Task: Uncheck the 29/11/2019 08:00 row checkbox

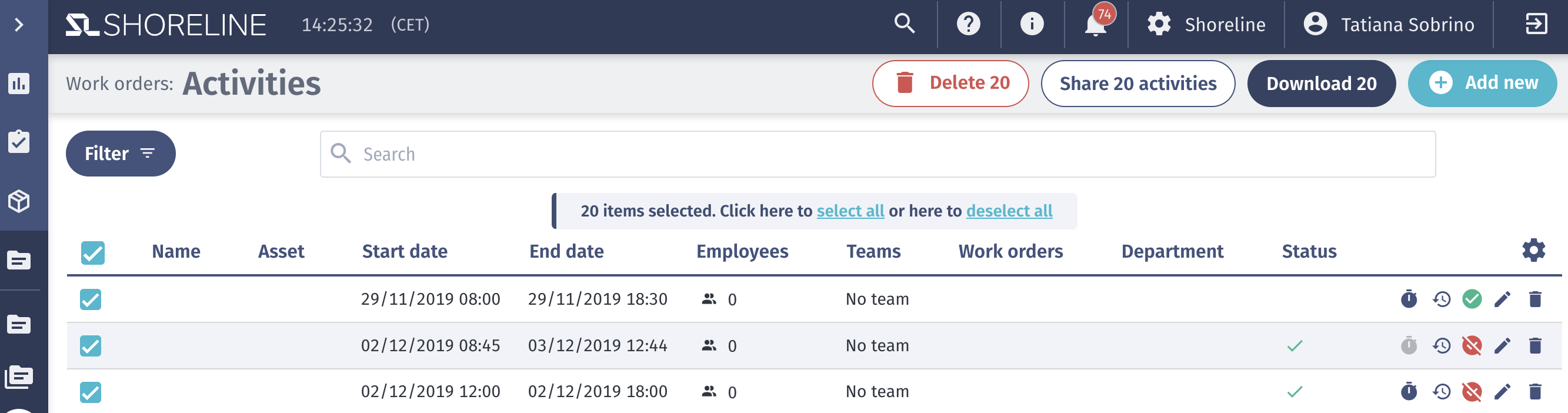Action: (91, 299)
